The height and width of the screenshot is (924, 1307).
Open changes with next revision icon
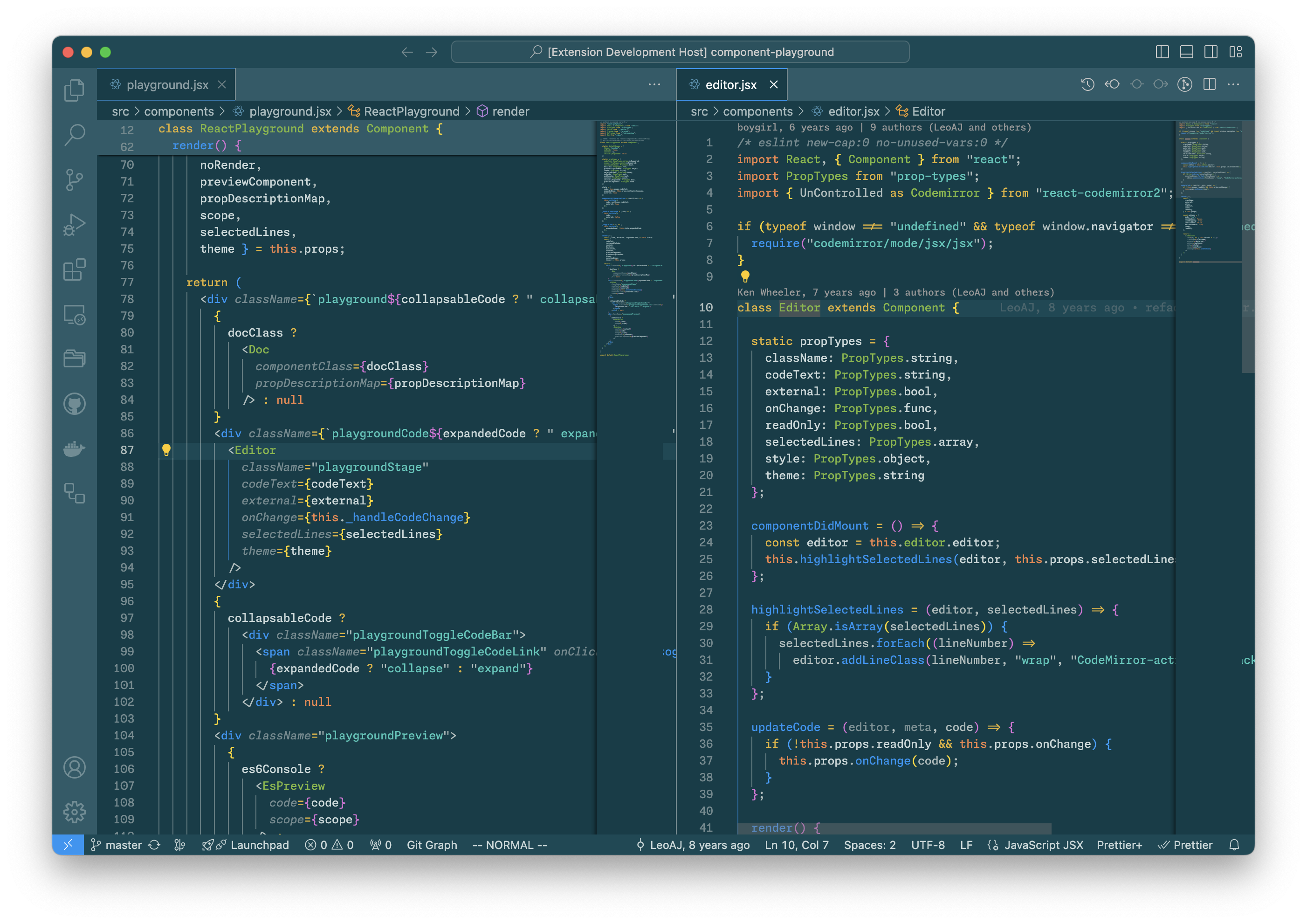point(1160,85)
